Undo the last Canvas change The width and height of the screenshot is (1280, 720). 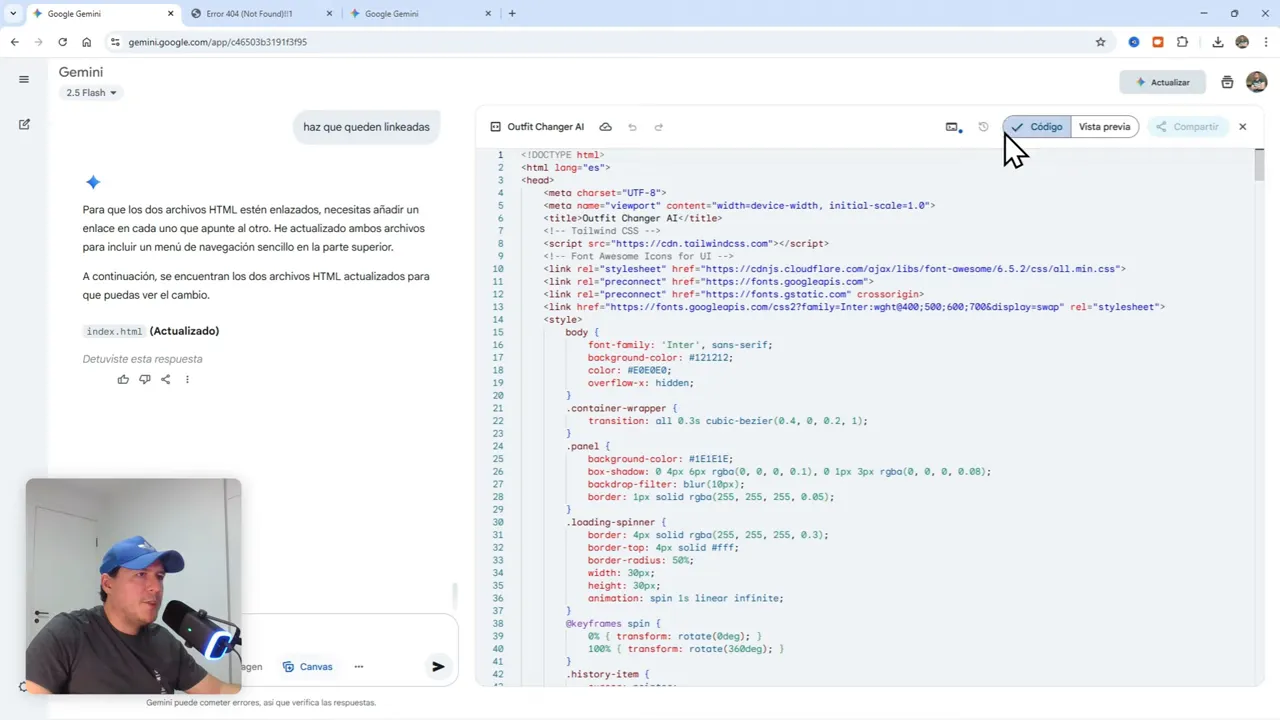632,127
